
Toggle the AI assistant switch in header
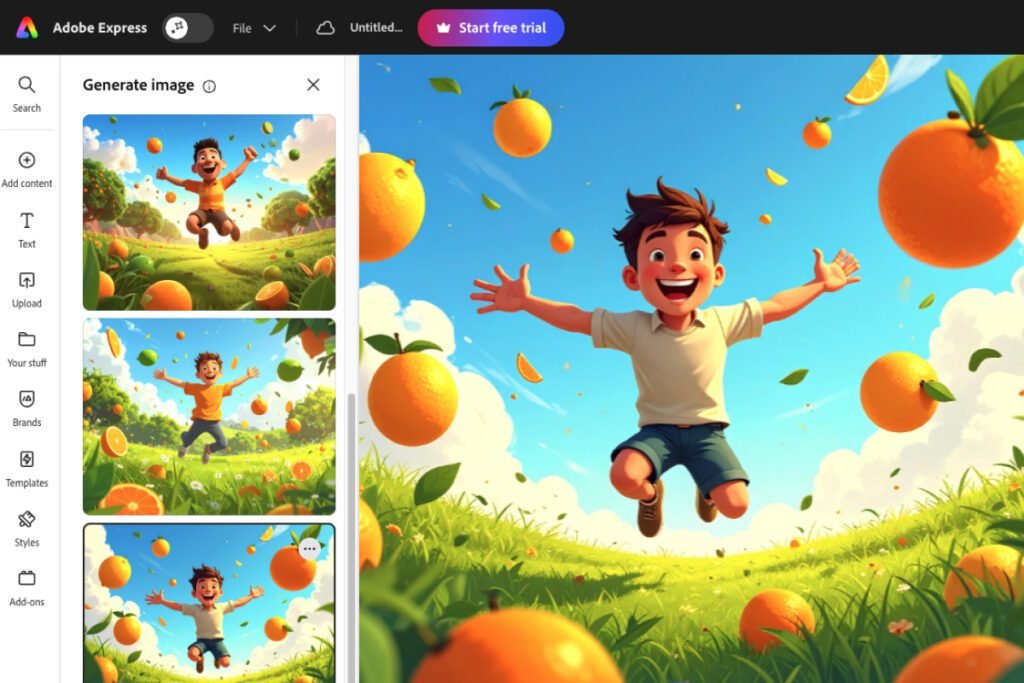[187, 27]
